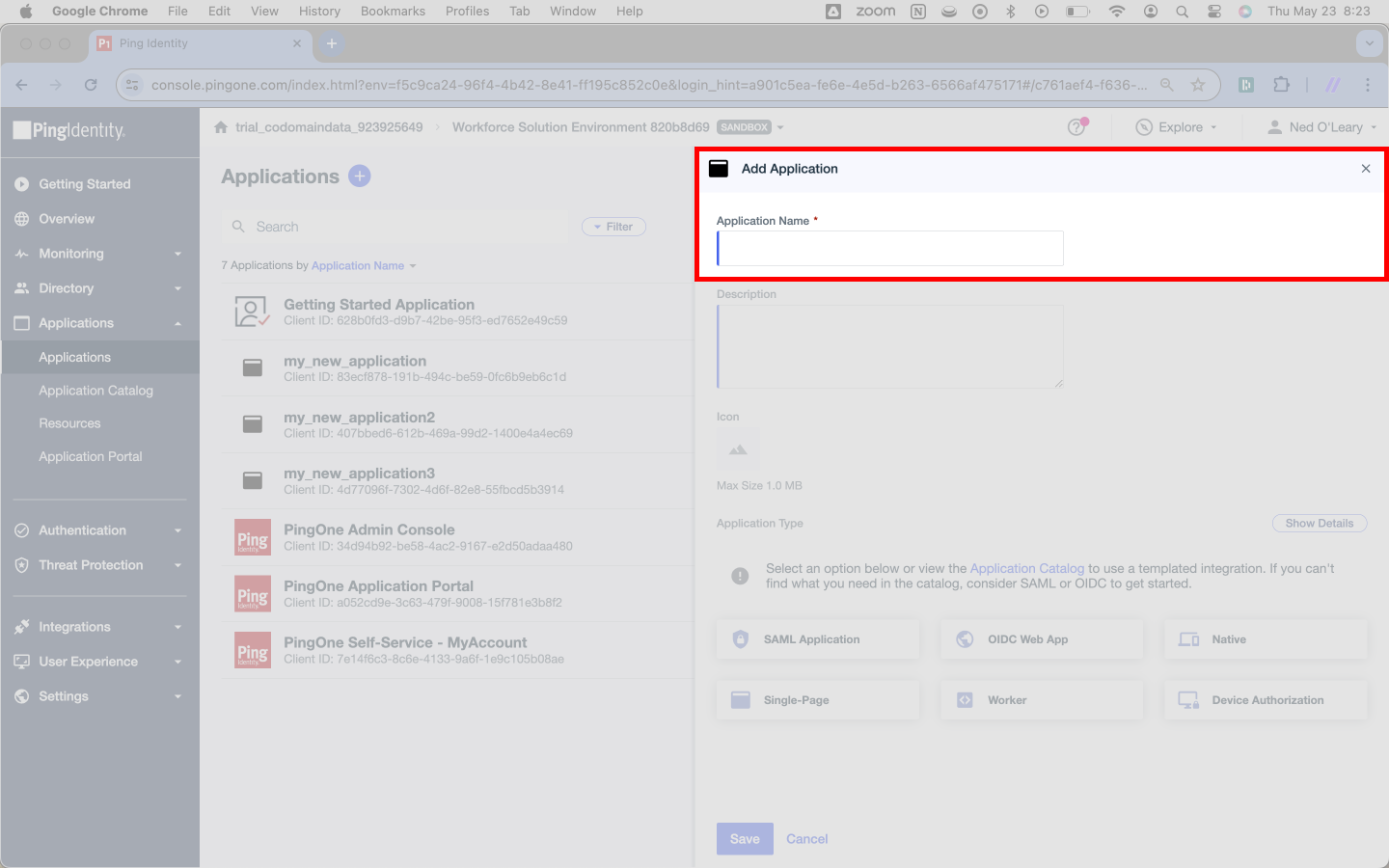Close the Add Application panel
Viewport: 1389px width, 868px height.
point(1366,169)
